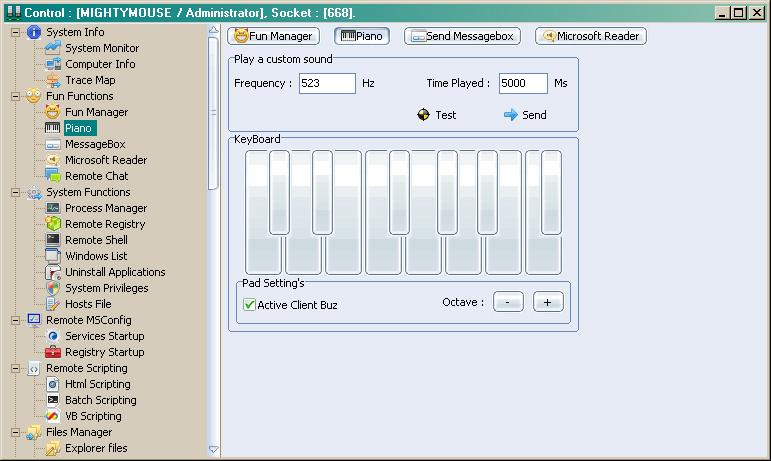Click the Remote Shell terminal icon
771x461 pixels.
[53, 240]
